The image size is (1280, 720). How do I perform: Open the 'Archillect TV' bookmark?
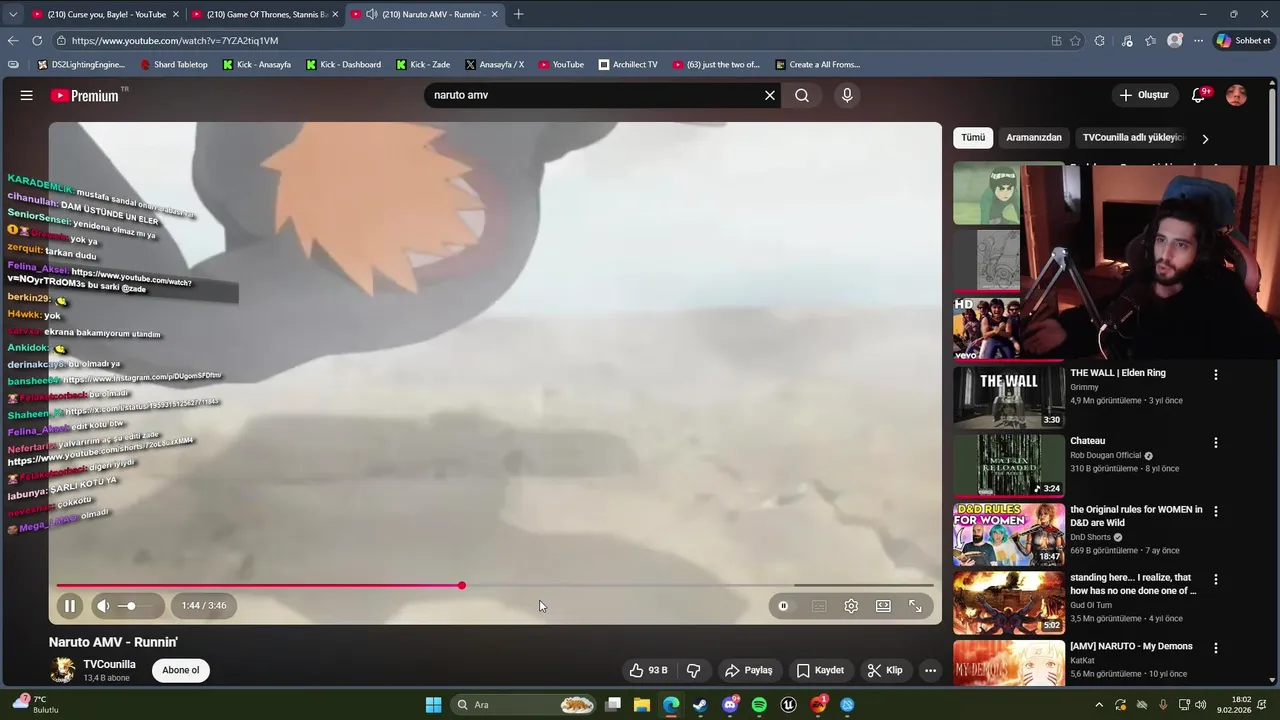pyautogui.click(x=628, y=64)
